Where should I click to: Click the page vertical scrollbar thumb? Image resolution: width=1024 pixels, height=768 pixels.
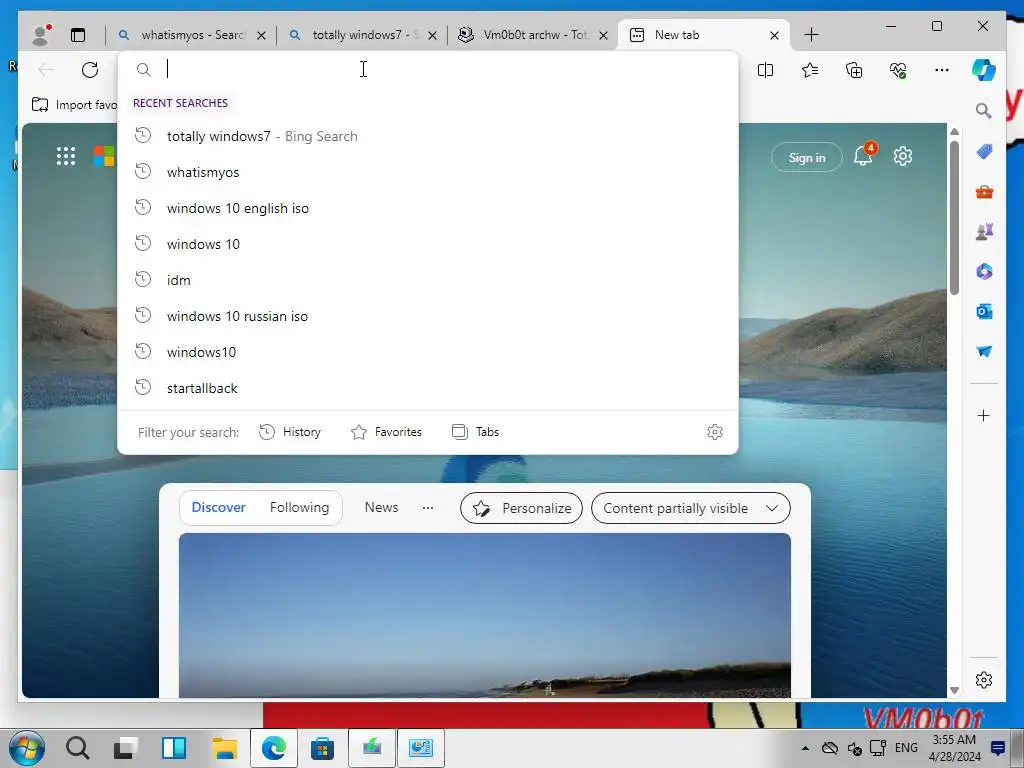point(954,217)
